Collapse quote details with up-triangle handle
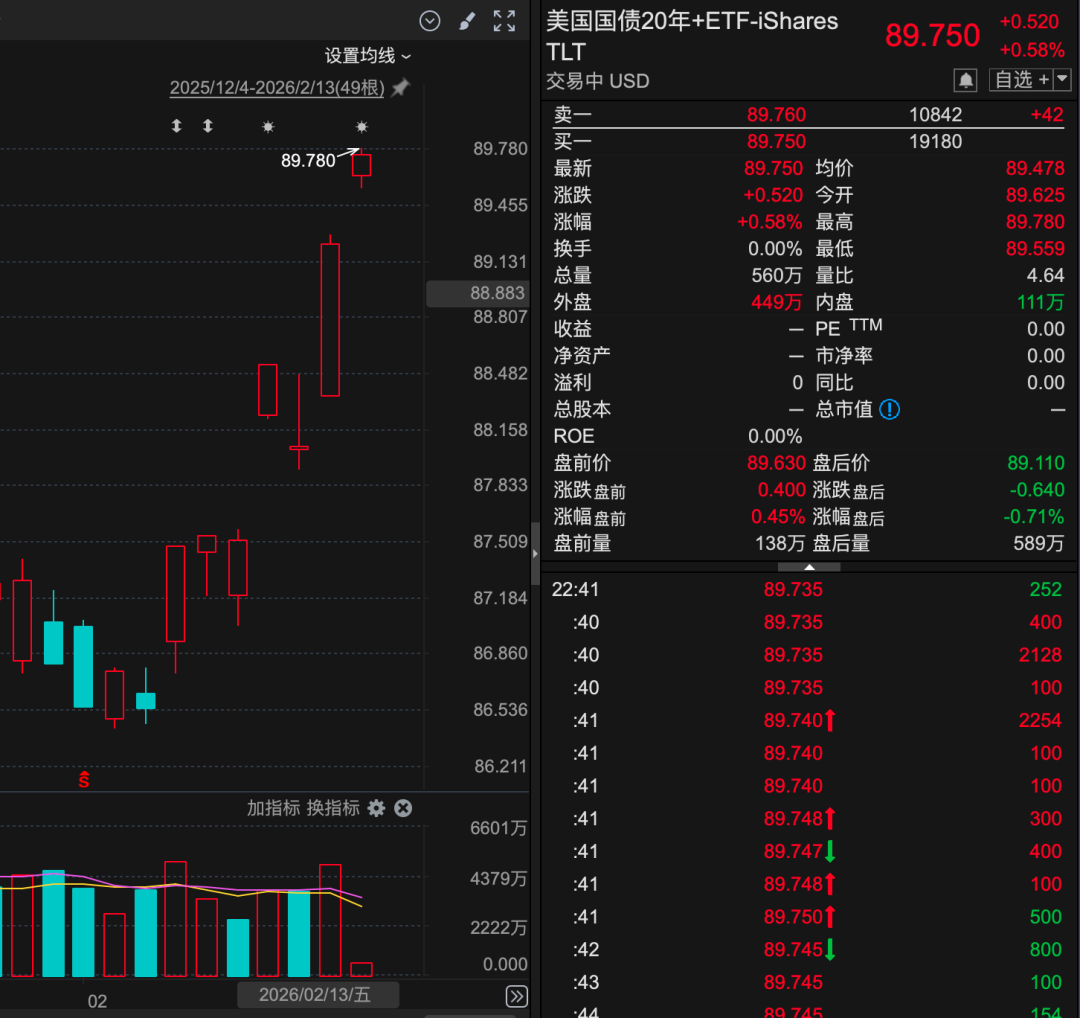 pos(809,567)
